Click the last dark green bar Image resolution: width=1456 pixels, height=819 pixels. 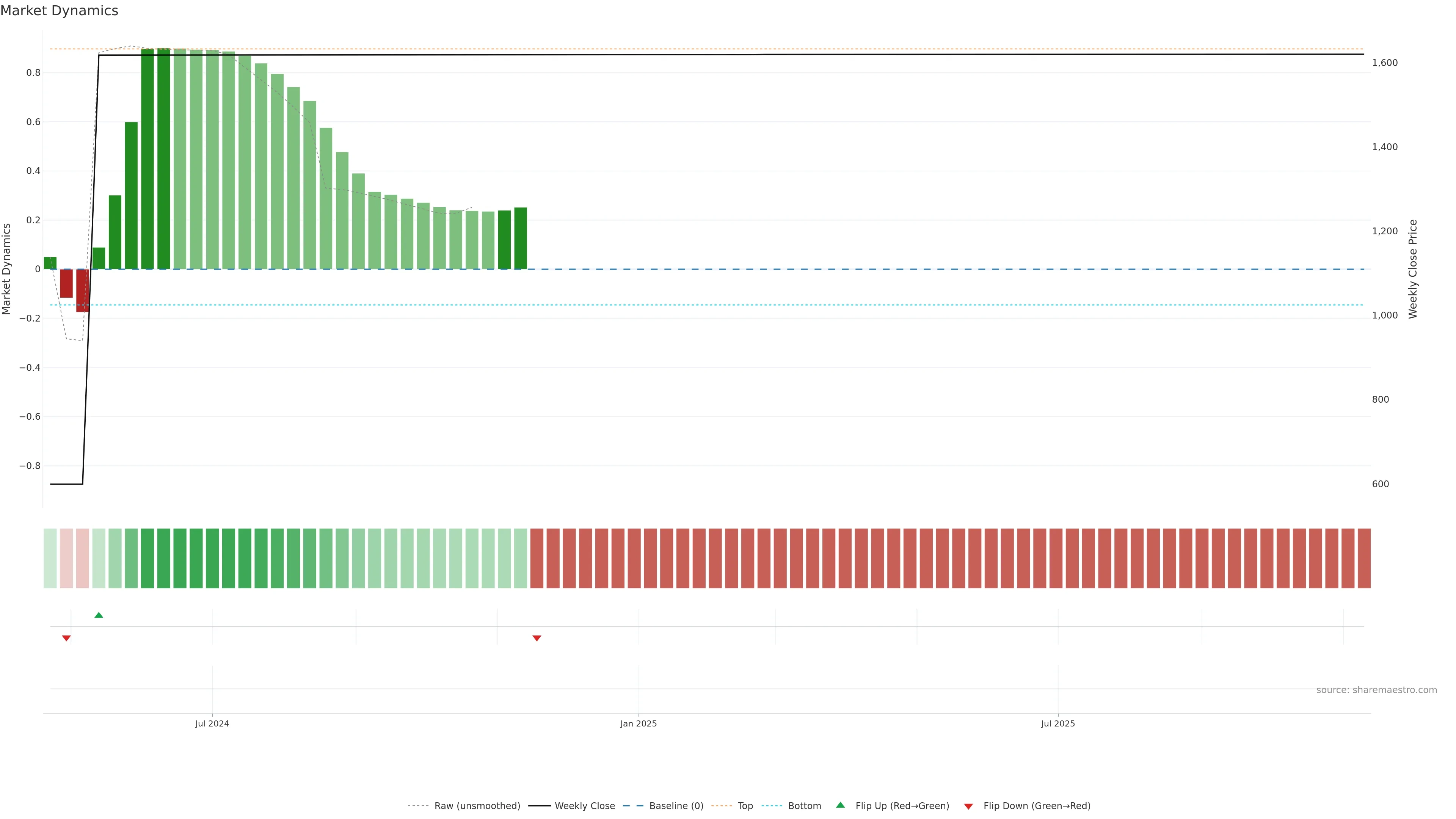click(x=521, y=238)
